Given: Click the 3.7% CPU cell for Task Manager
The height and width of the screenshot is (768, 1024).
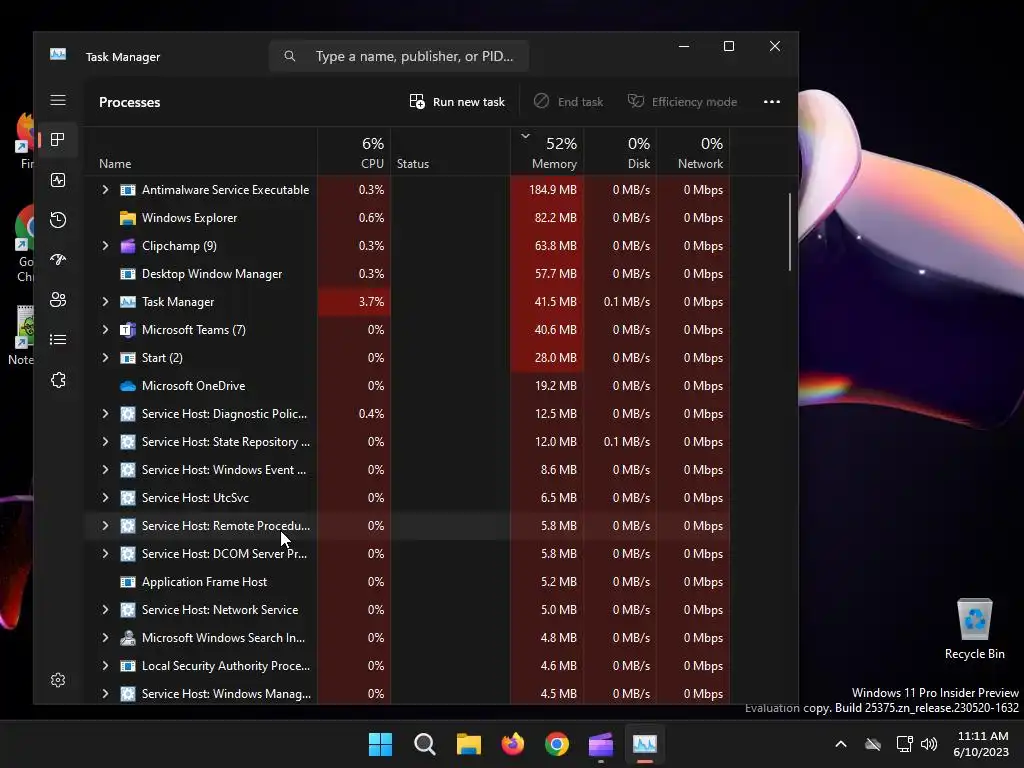Looking at the screenshot, I should [x=354, y=302].
